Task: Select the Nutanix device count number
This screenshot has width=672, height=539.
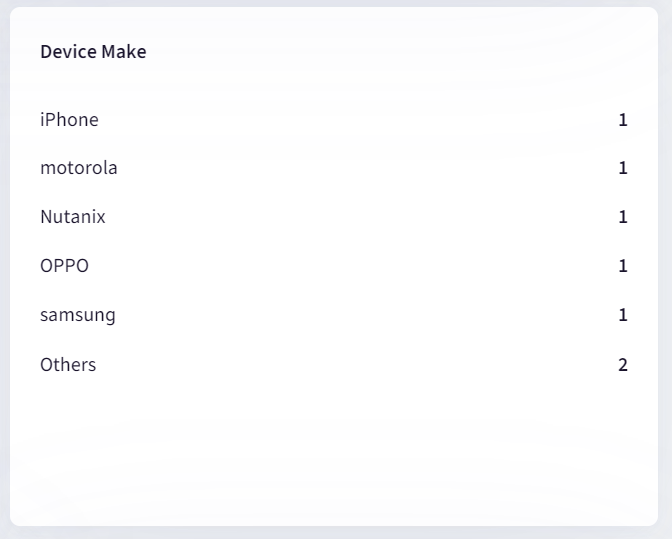Action: tap(623, 217)
